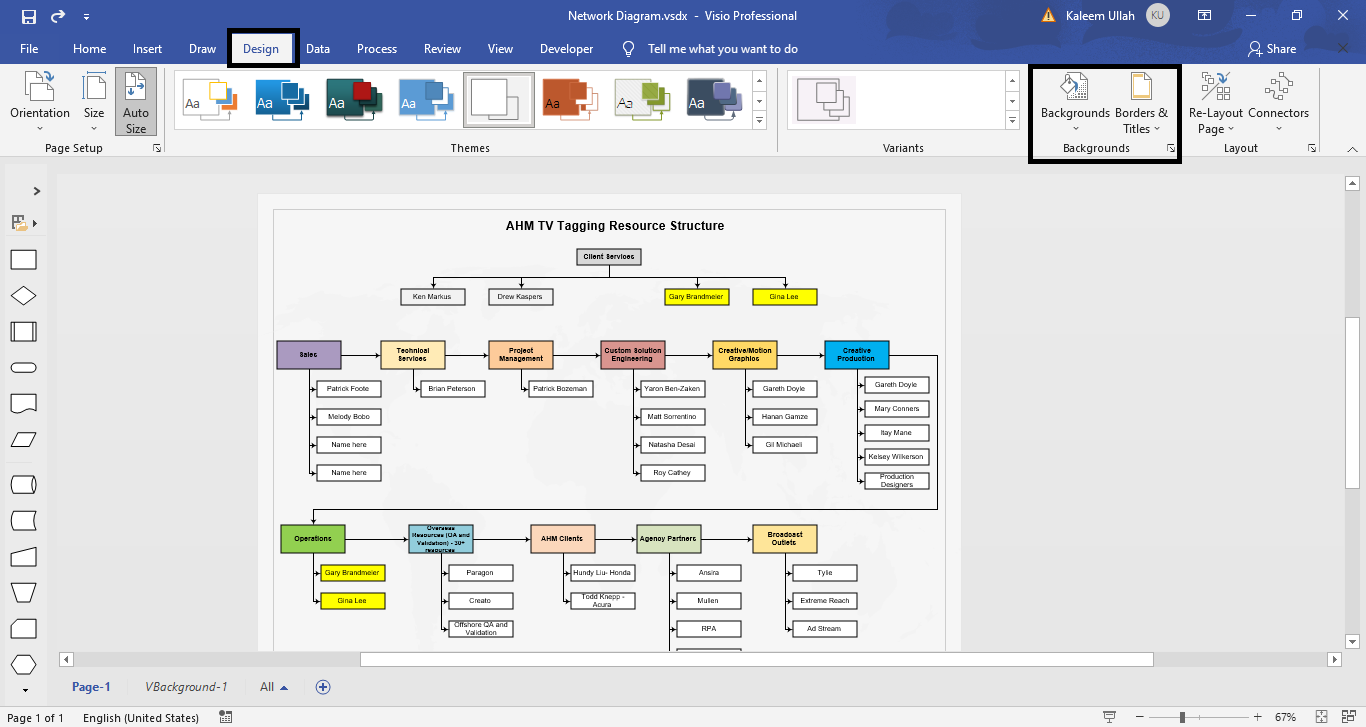Select the rectangle shape in the Shapes sidebar
This screenshot has width=1366, height=727.
click(x=23, y=259)
